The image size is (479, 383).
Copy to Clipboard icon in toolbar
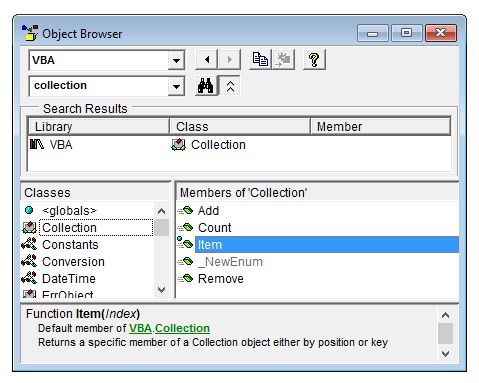[260, 60]
